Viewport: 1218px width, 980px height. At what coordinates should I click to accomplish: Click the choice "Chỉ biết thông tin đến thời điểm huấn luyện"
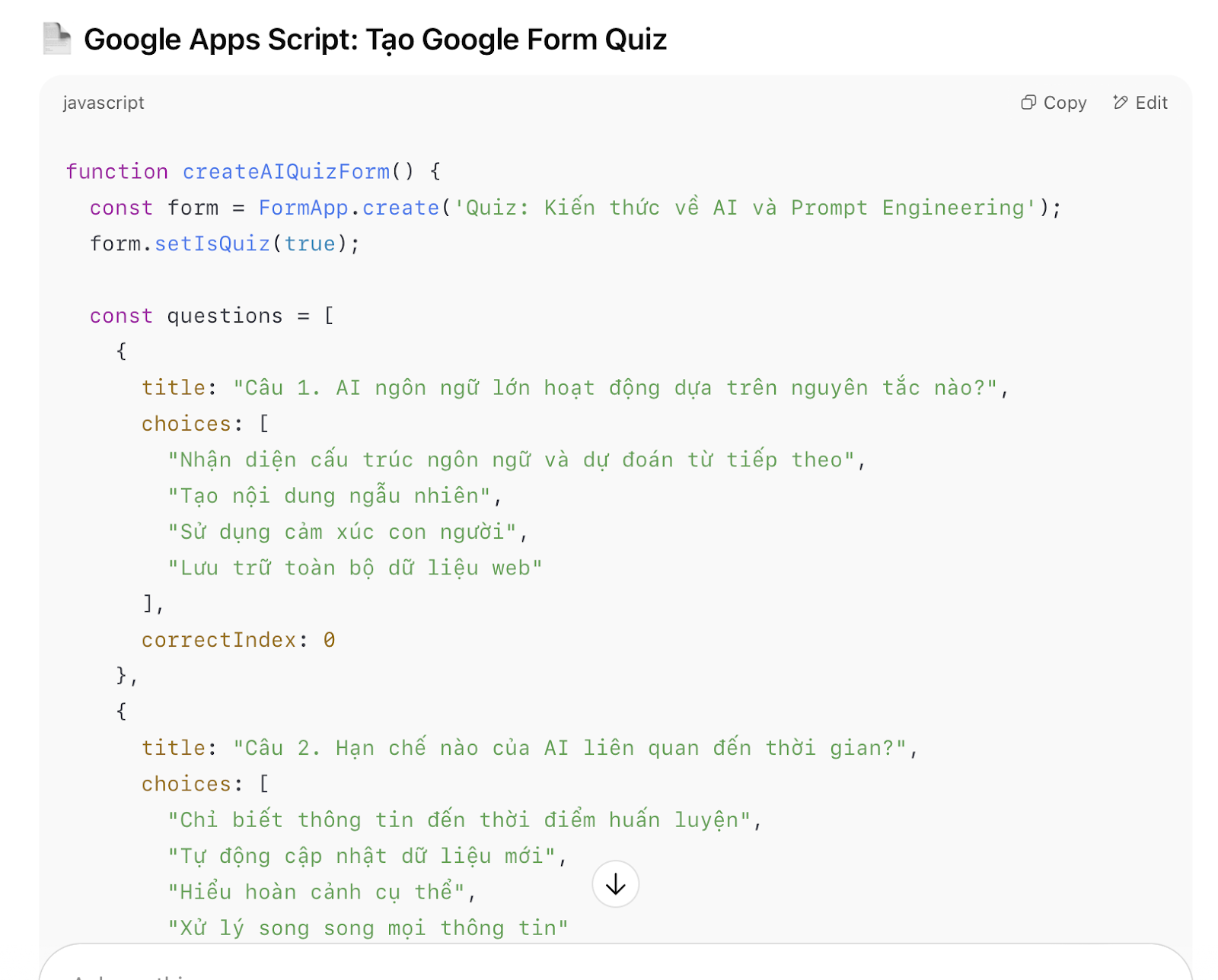tap(465, 819)
